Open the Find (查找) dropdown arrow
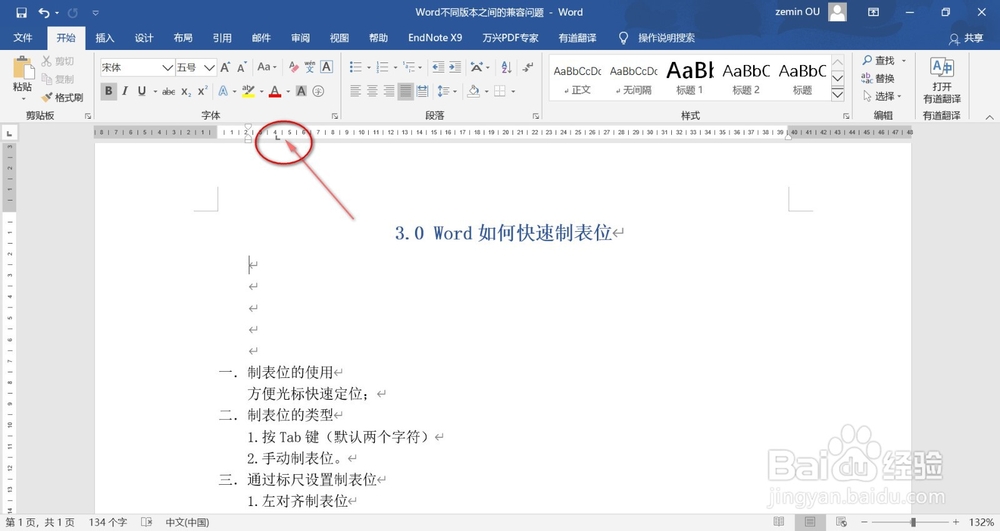 (x=904, y=61)
